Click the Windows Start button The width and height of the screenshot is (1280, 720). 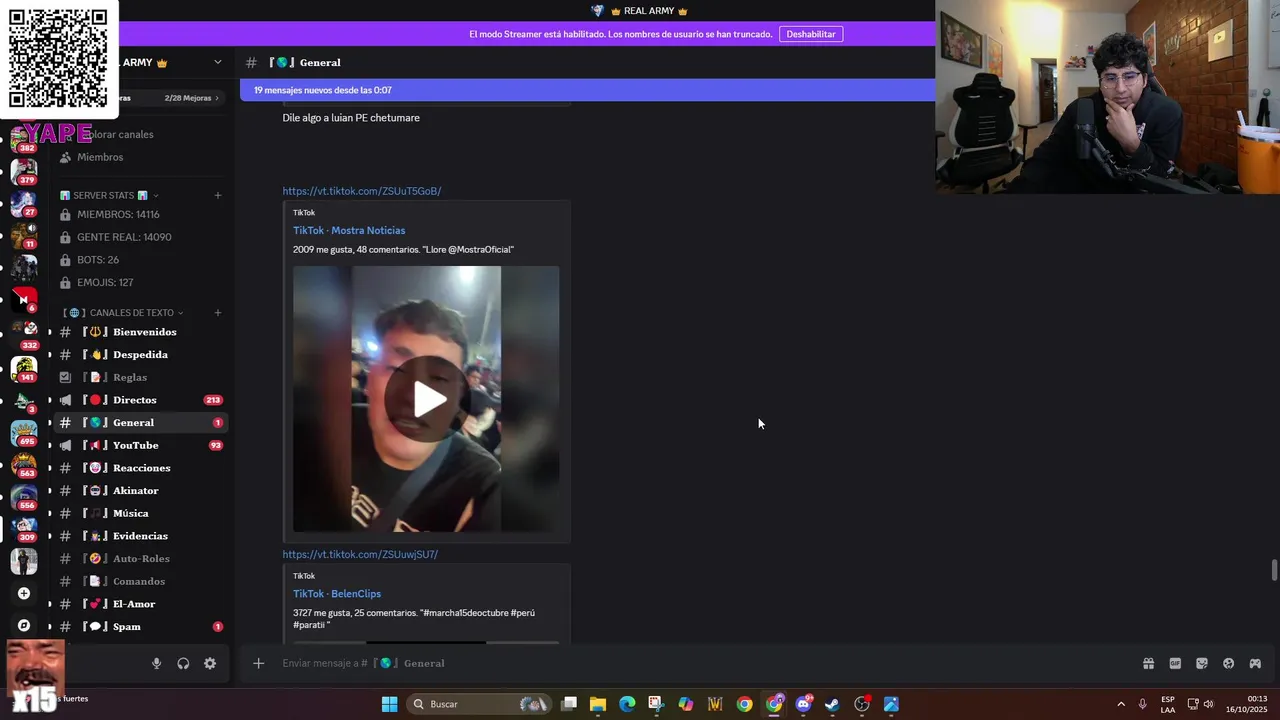(x=390, y=704)
